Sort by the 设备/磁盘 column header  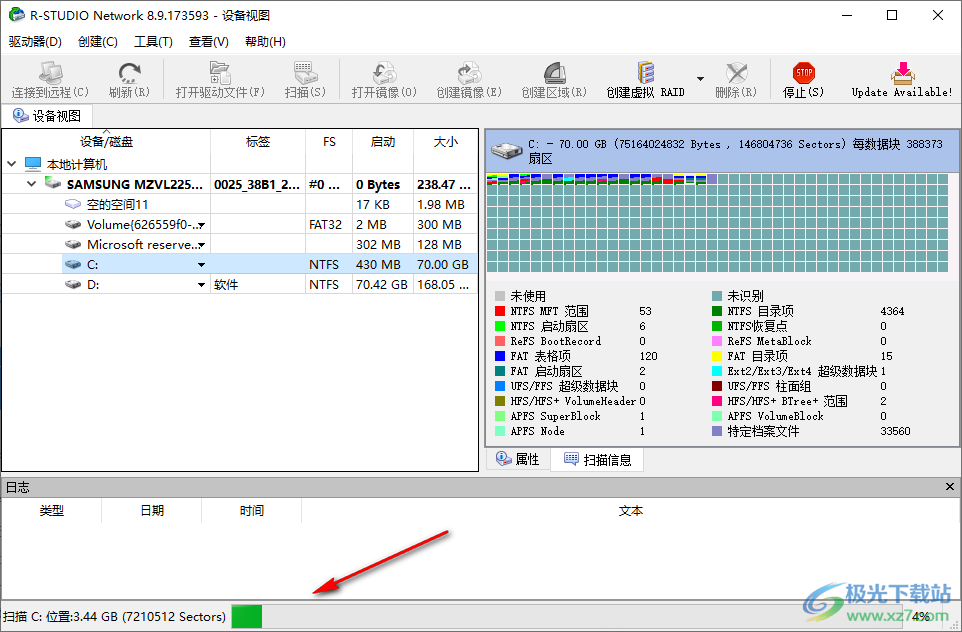coord(106,142)
